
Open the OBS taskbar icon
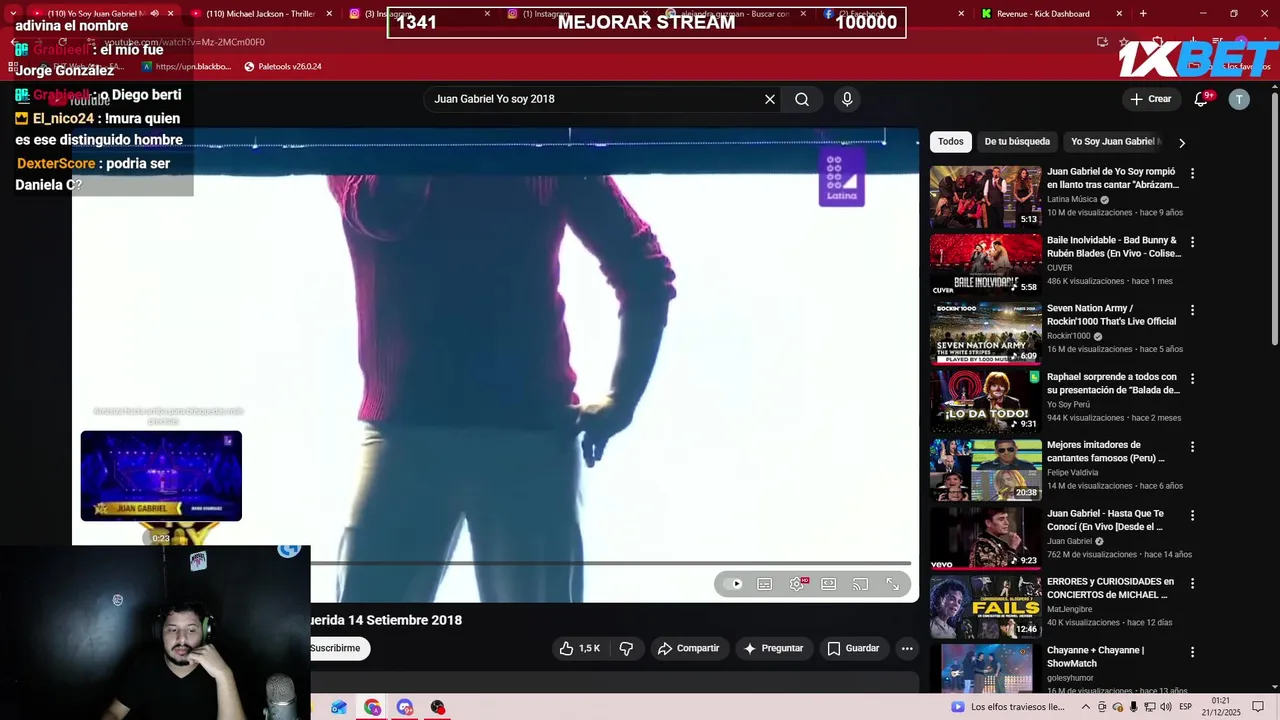click(x=437, y=707)
